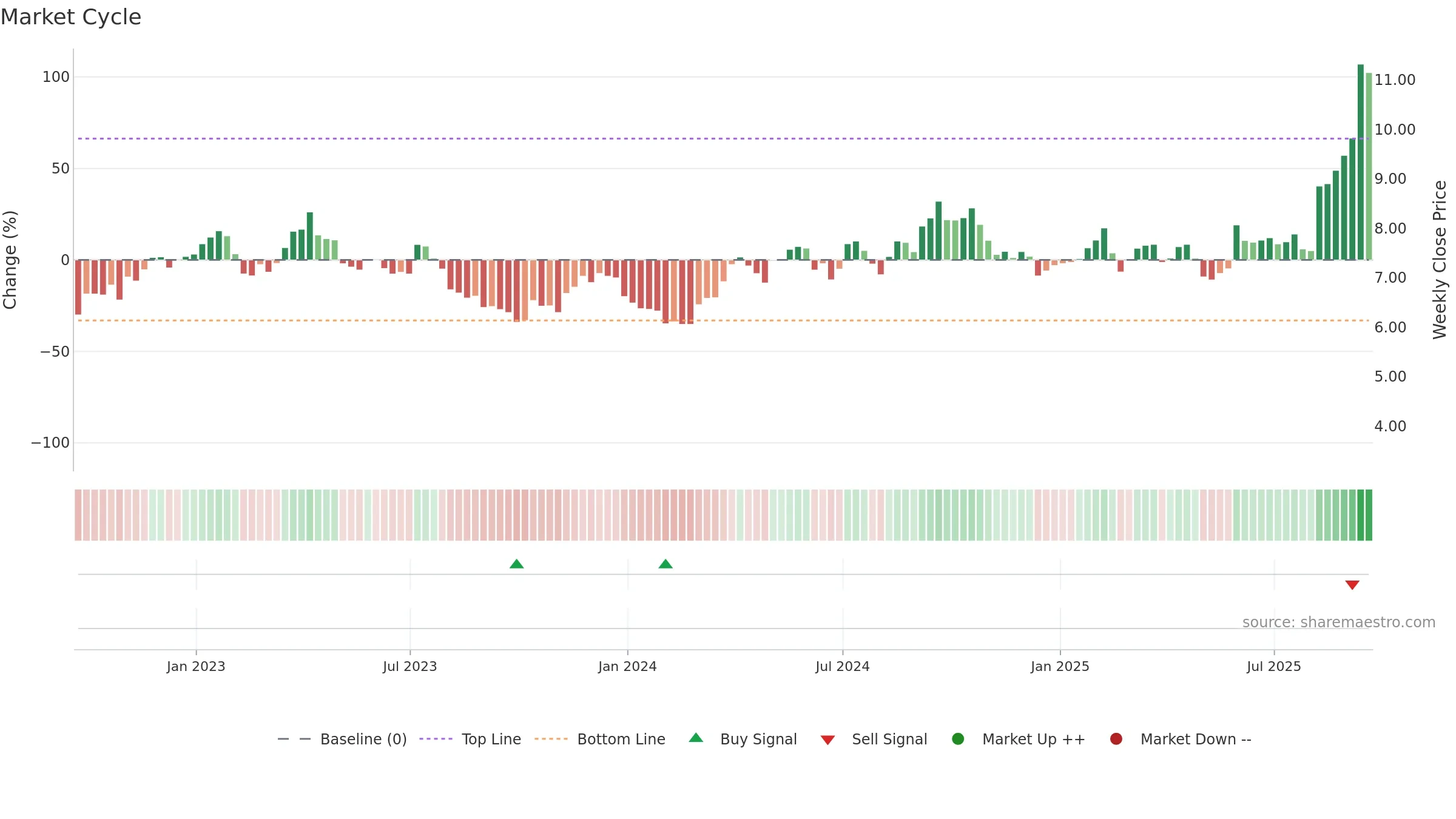Click the dark red Market Down -- circle icon
The image size is (1456, 819).
coord(1116,739)
